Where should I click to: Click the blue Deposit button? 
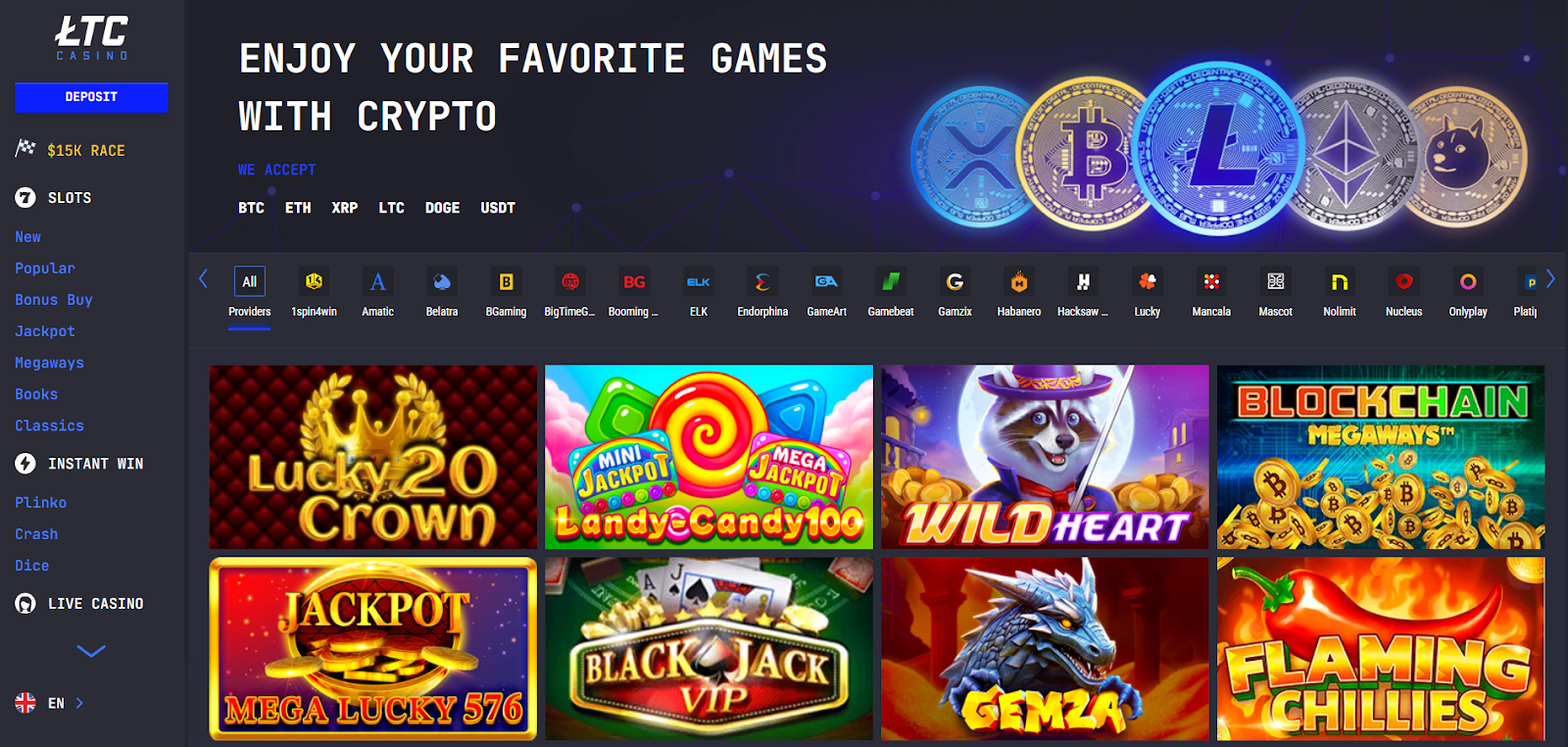tap(91, 97)
